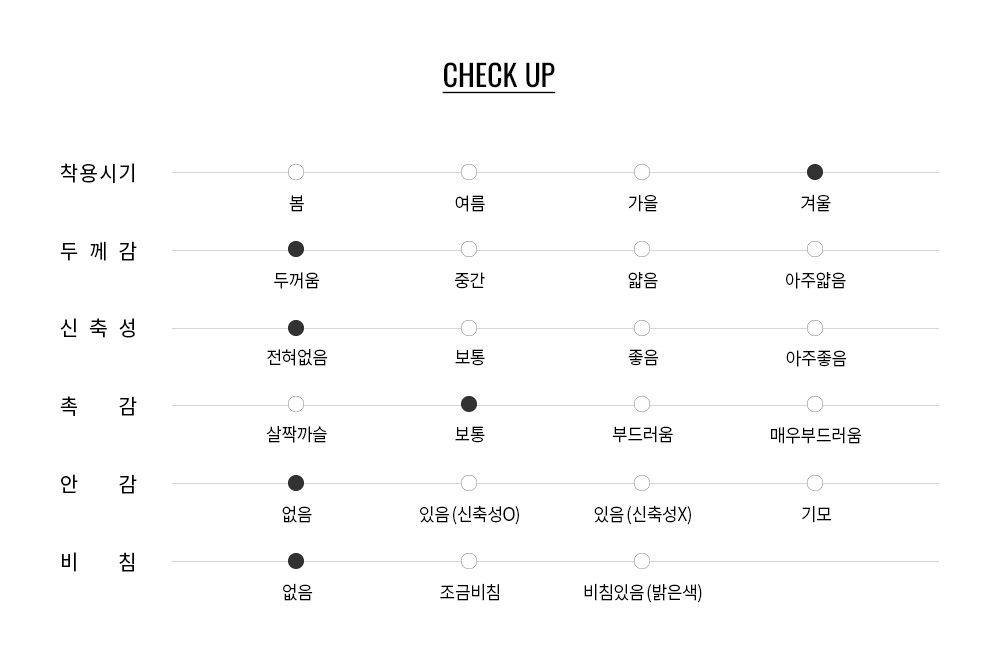Choose 중간 radio in the 두께감 row

469,249
